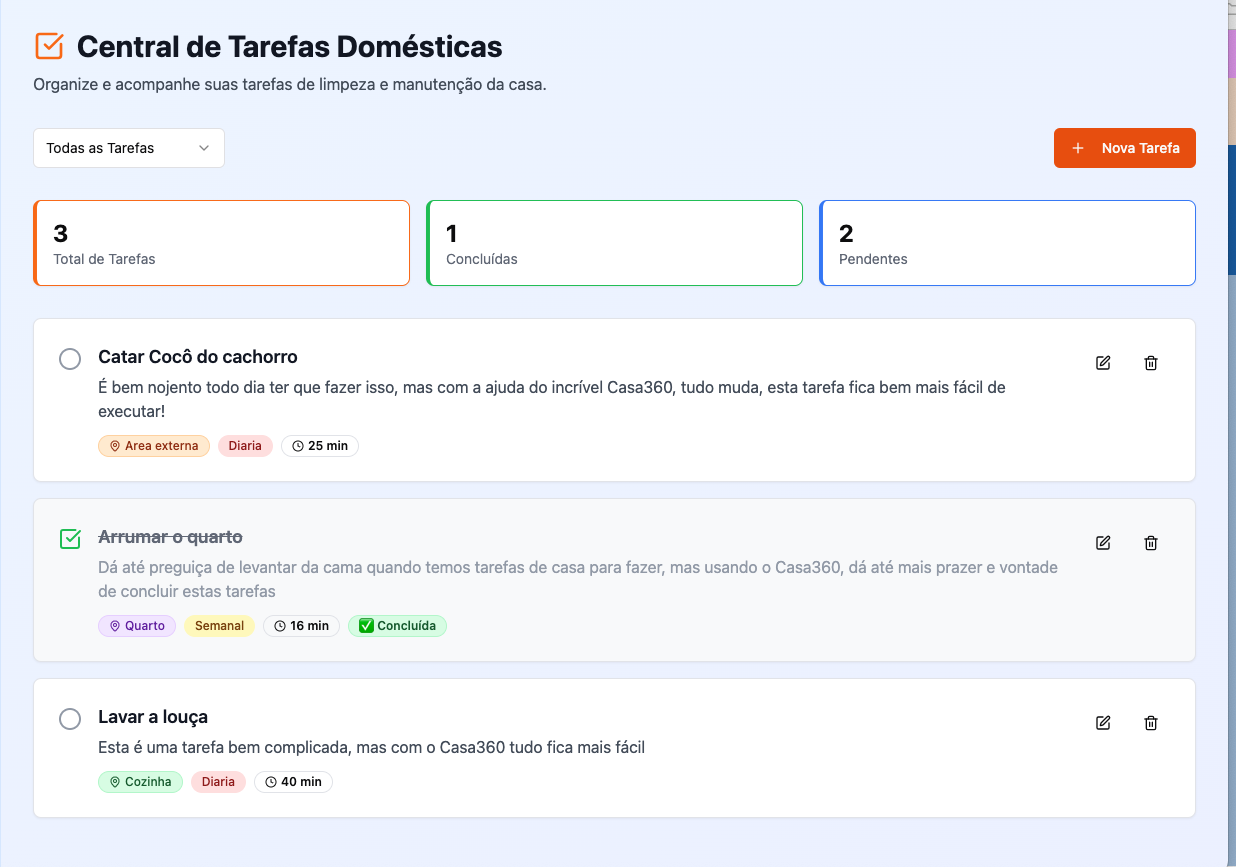Click the 'Lavar a louça' task title
This screenshot has height=867, width=1236.
pos(153,717)
